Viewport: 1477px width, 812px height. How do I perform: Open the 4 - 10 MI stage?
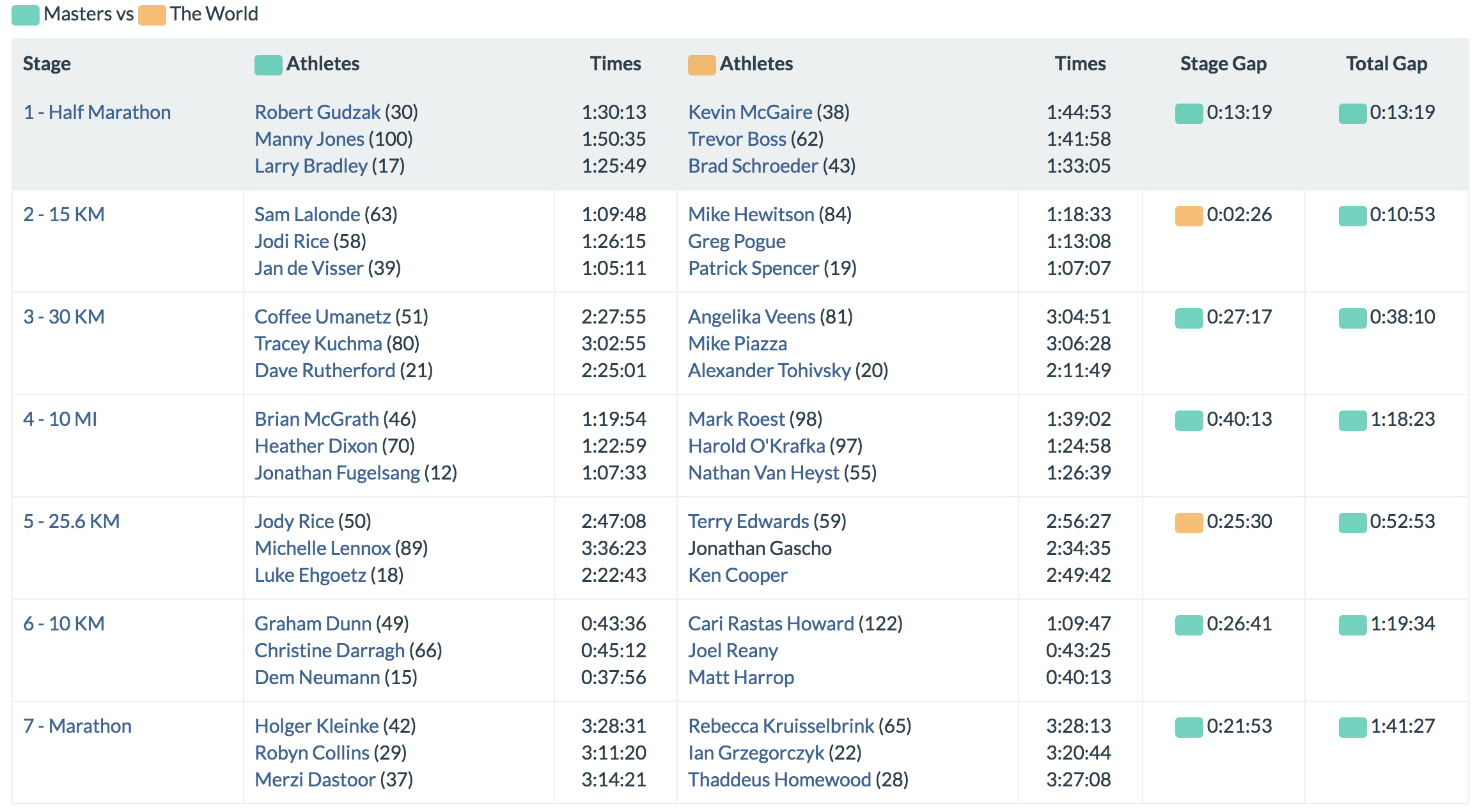click(60, 419)
